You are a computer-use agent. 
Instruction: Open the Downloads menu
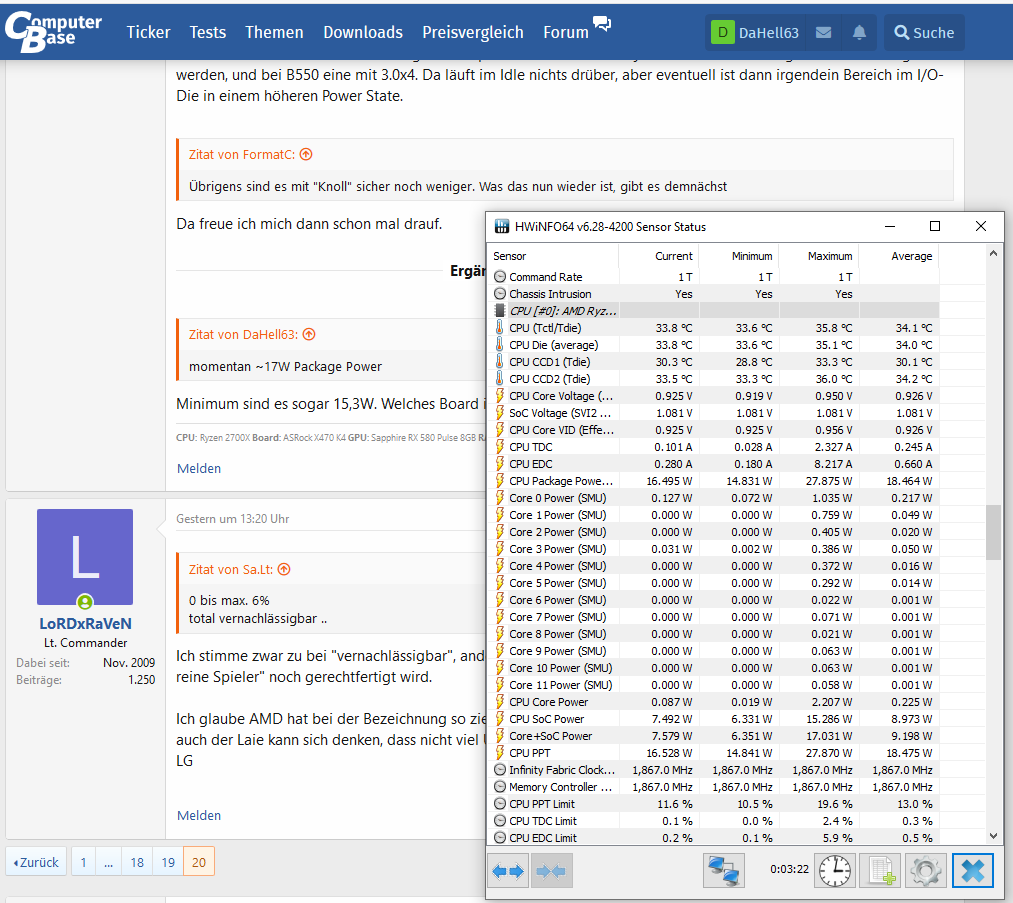click(x=363, y=32)
